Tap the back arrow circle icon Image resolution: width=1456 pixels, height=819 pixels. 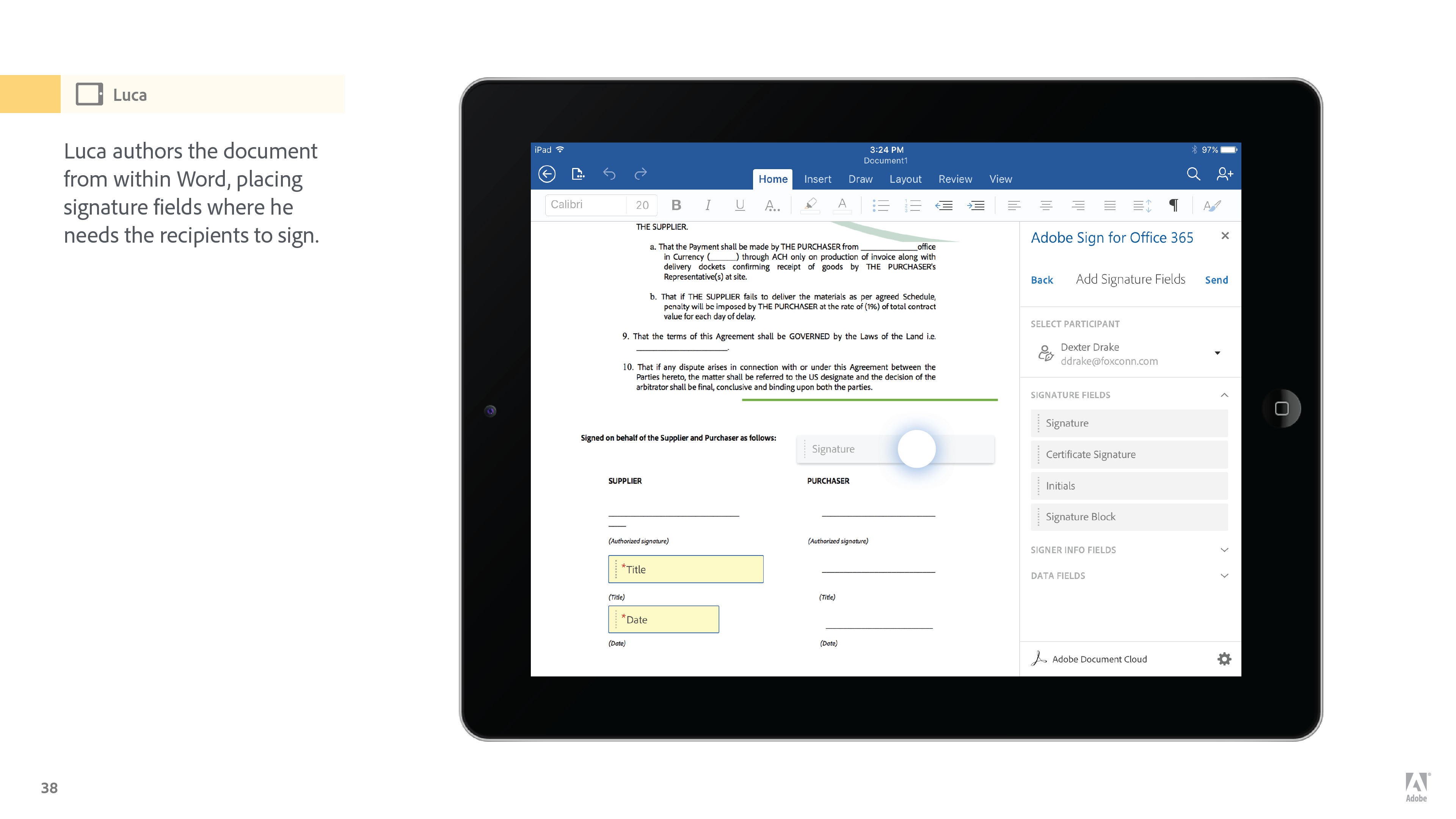pos(546,174)
